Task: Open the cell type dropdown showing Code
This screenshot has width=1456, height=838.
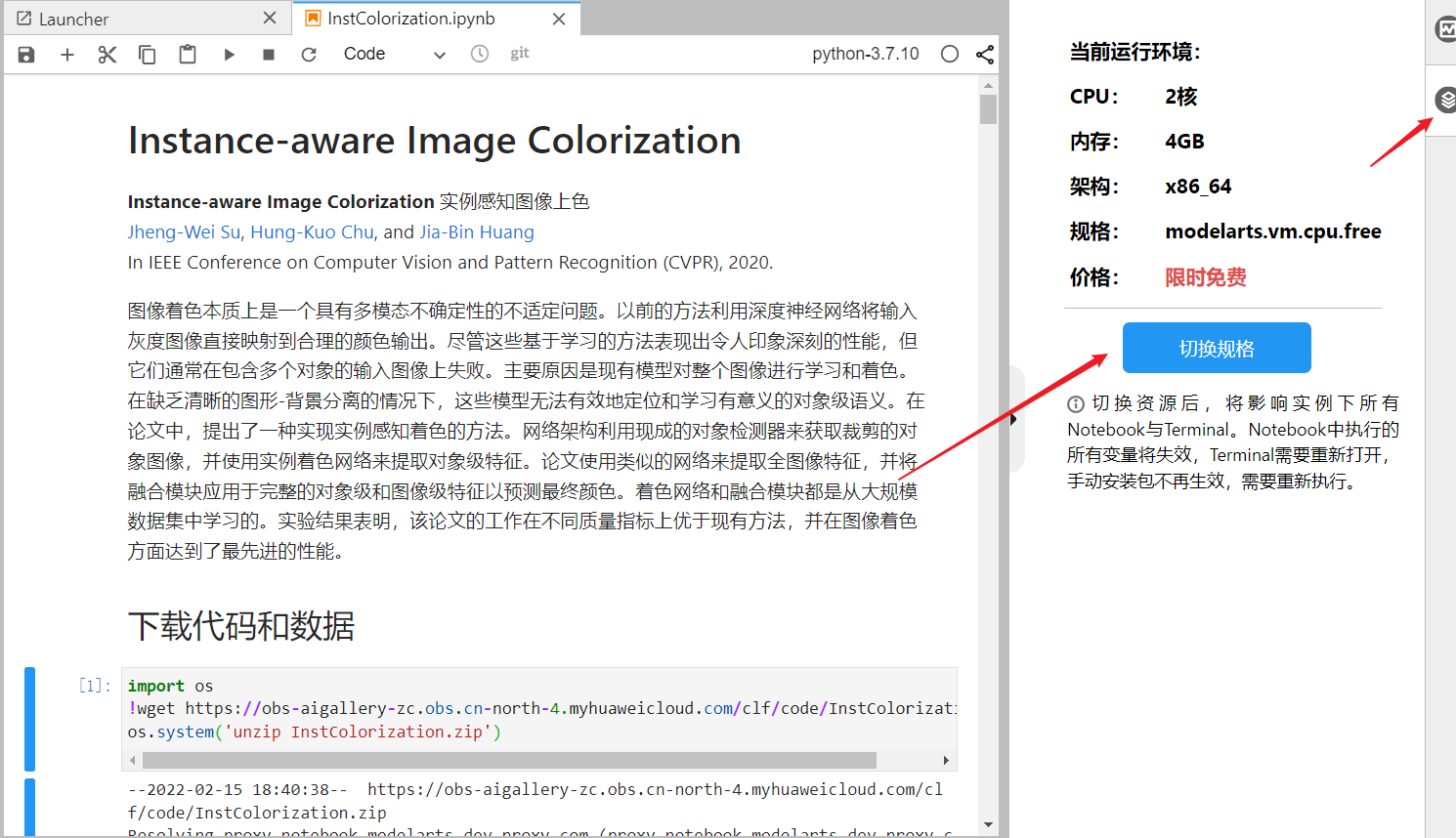Action: coord(394,55)
